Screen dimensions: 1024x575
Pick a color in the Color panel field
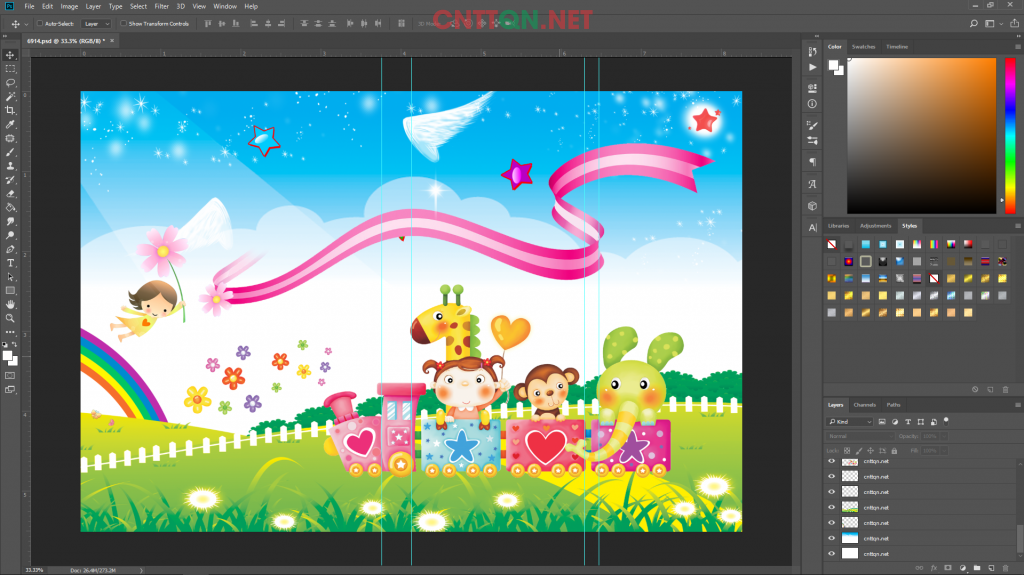[921, 136]
